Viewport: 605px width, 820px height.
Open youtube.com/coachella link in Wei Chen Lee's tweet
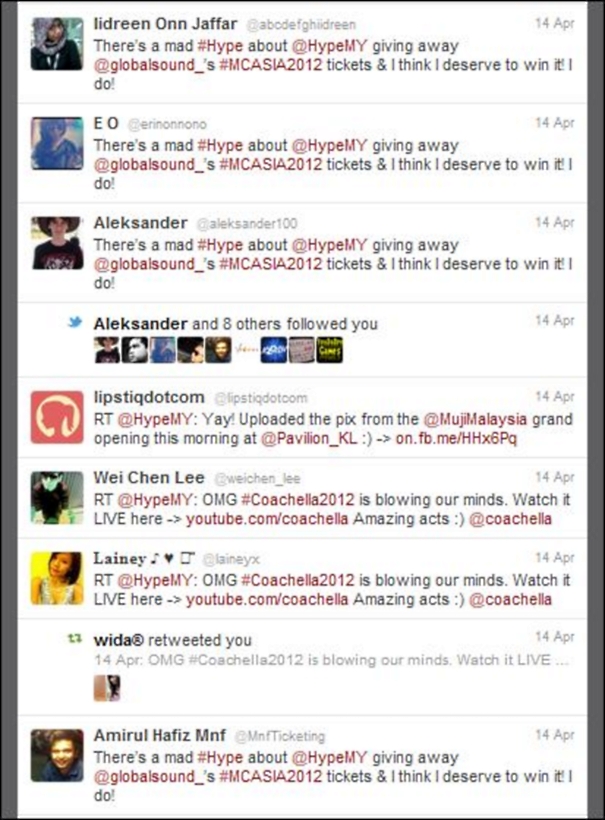point(267,519)
